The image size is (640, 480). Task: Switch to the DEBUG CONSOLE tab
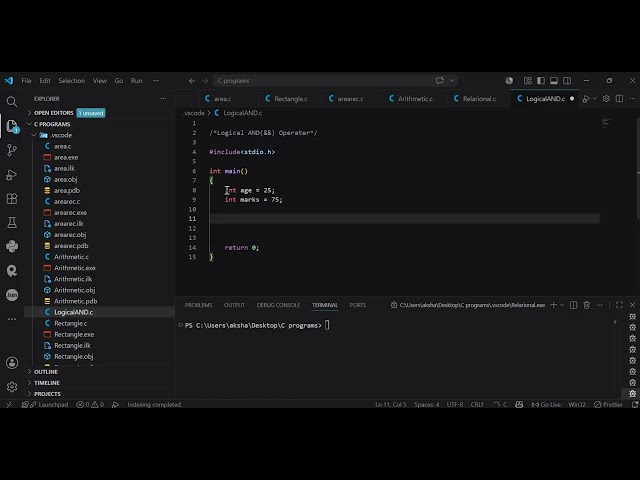(278, 305)
